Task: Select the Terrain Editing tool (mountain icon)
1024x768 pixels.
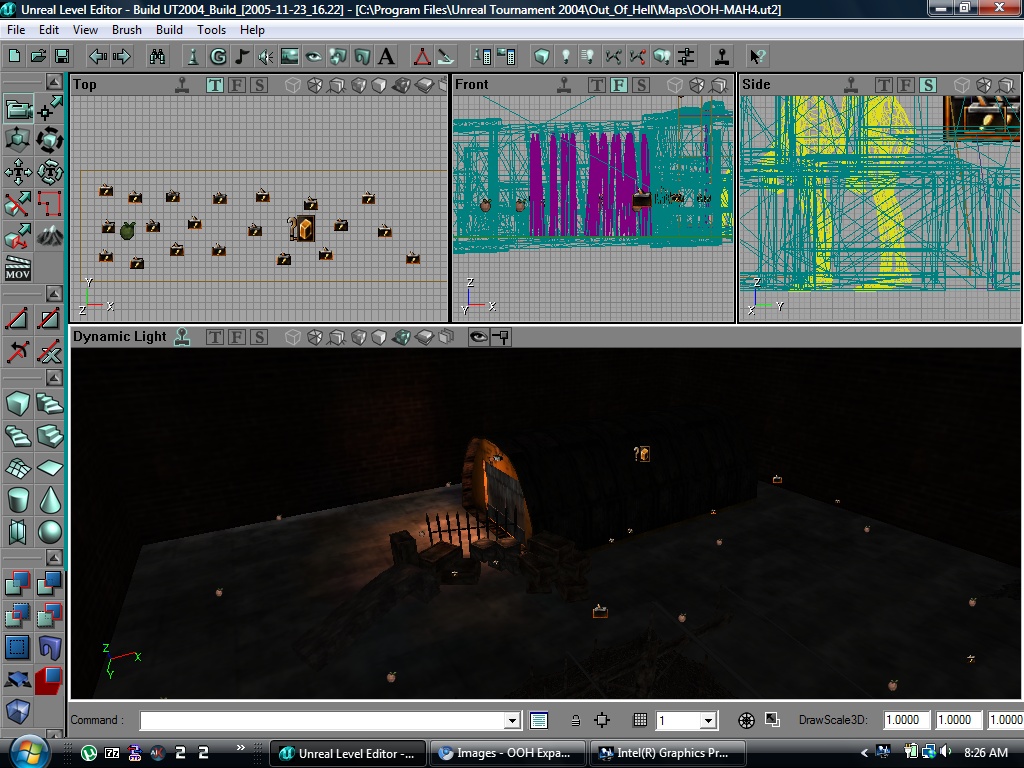Action: pos(49,236)
